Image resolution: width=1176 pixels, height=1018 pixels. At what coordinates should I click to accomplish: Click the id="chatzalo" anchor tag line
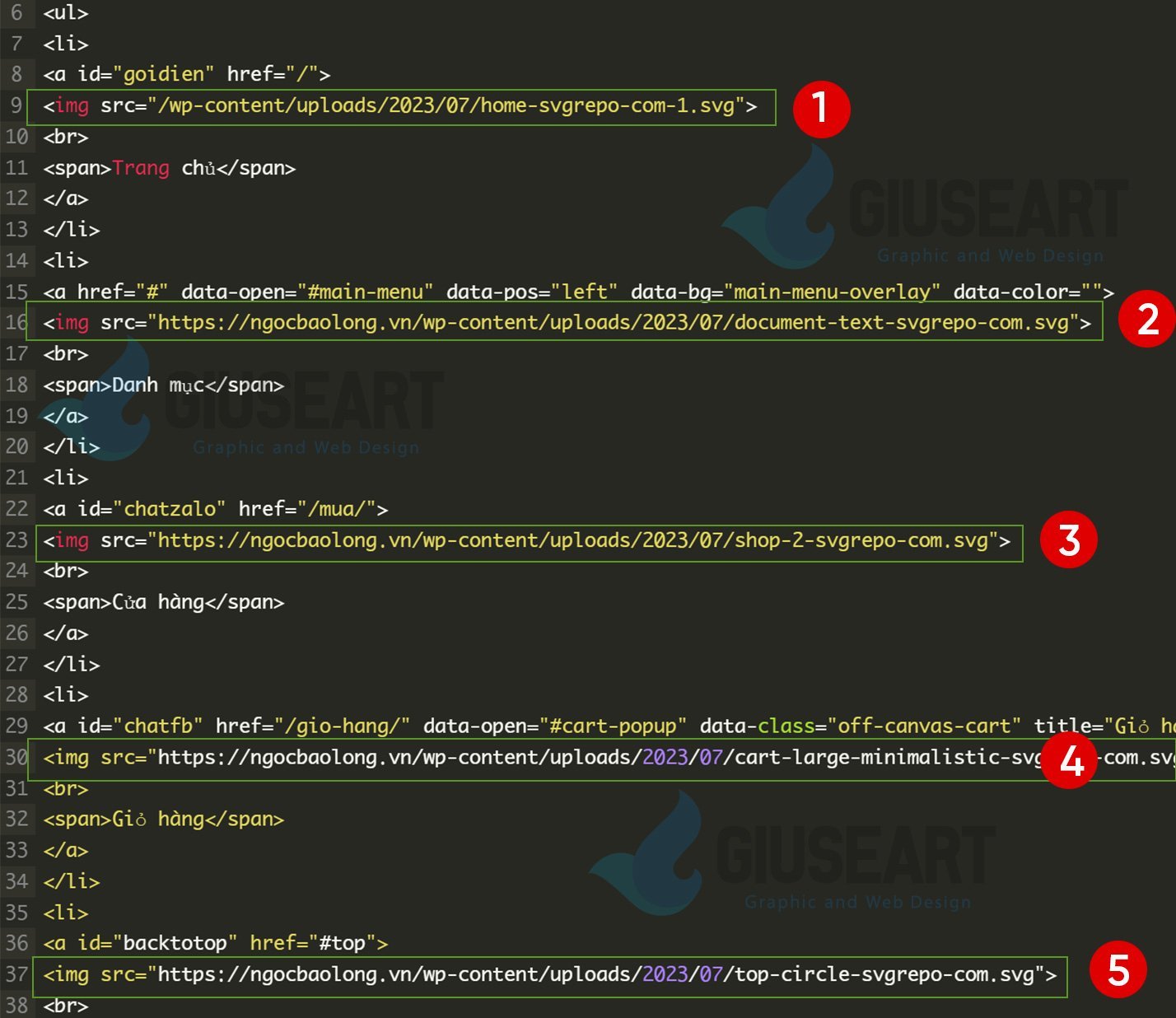(x=216, y=509)
